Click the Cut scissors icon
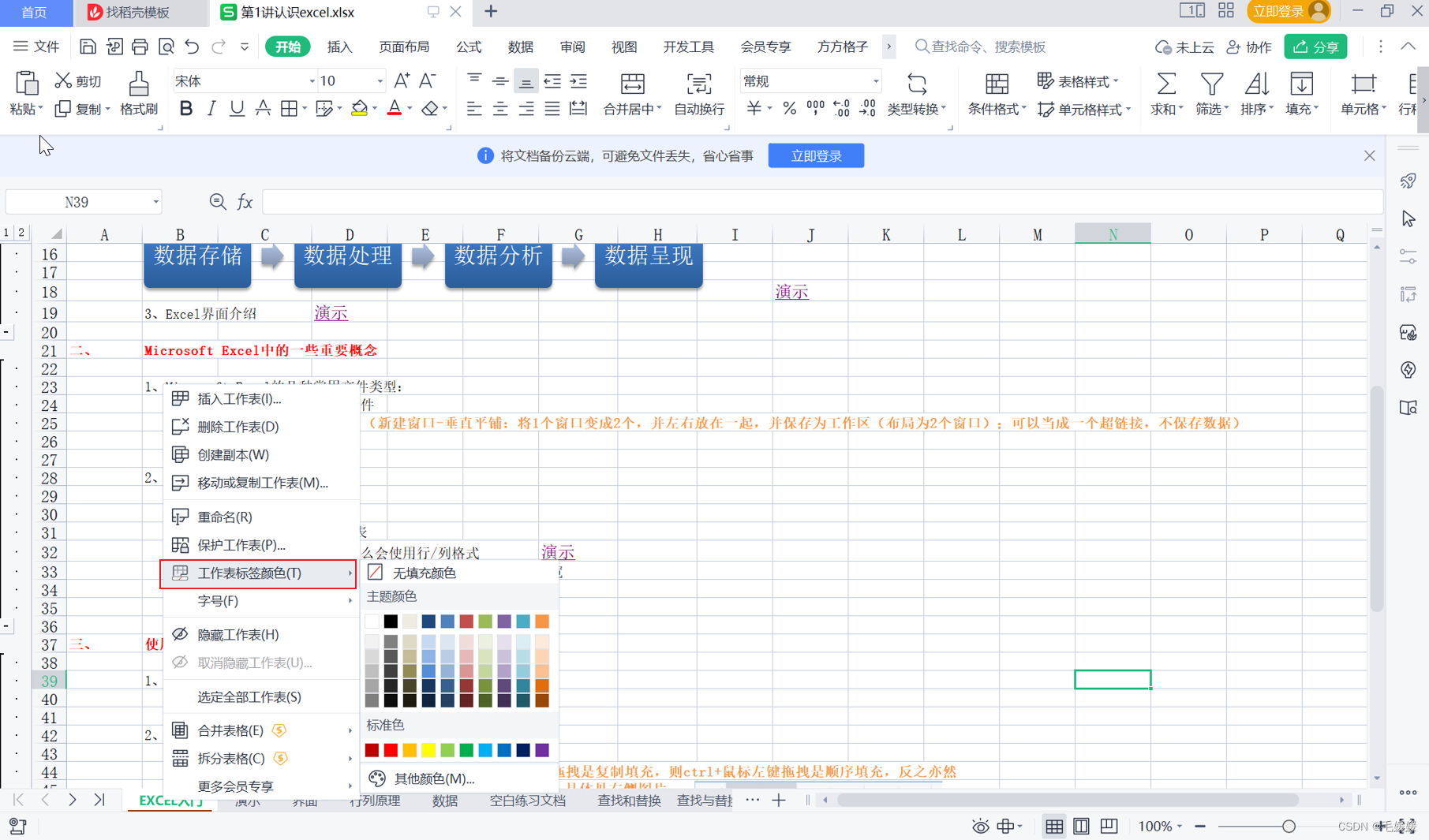 (x=63, y=80)
